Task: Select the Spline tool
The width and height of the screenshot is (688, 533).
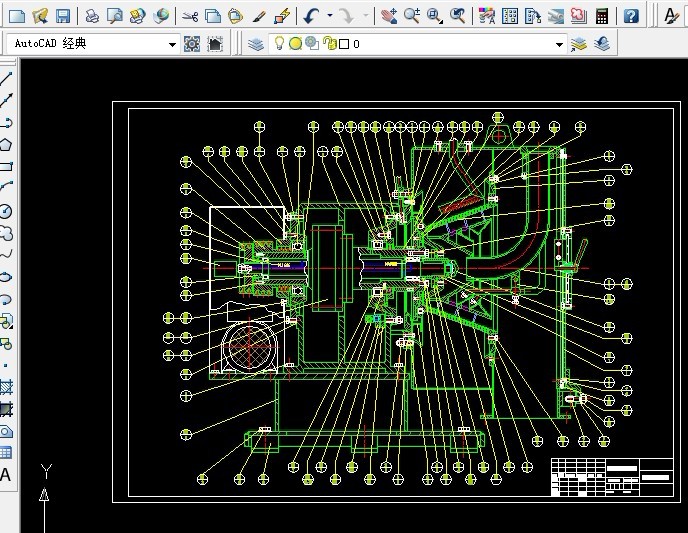Action: (6, 254)
